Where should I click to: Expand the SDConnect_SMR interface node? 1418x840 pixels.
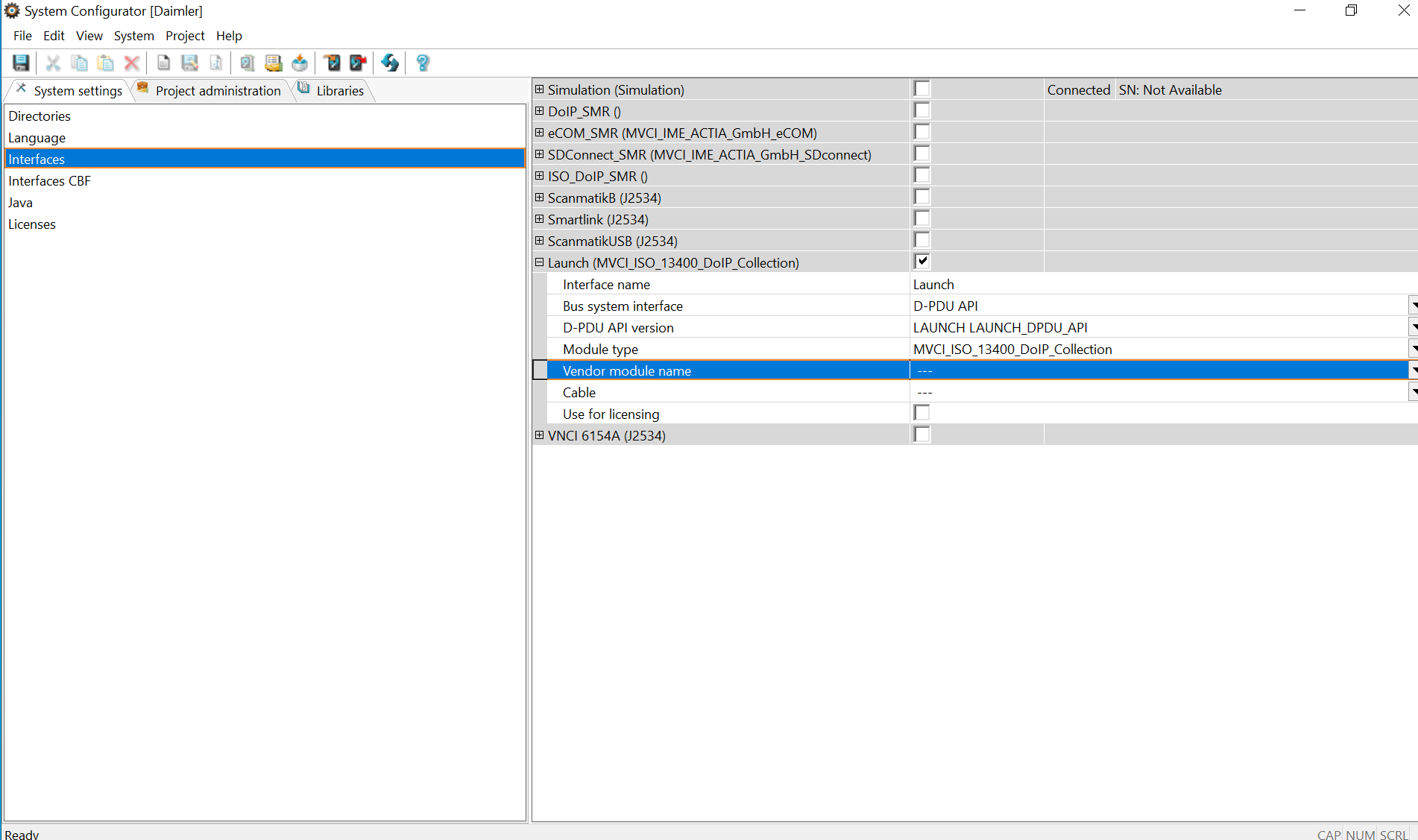coord(540,154)
